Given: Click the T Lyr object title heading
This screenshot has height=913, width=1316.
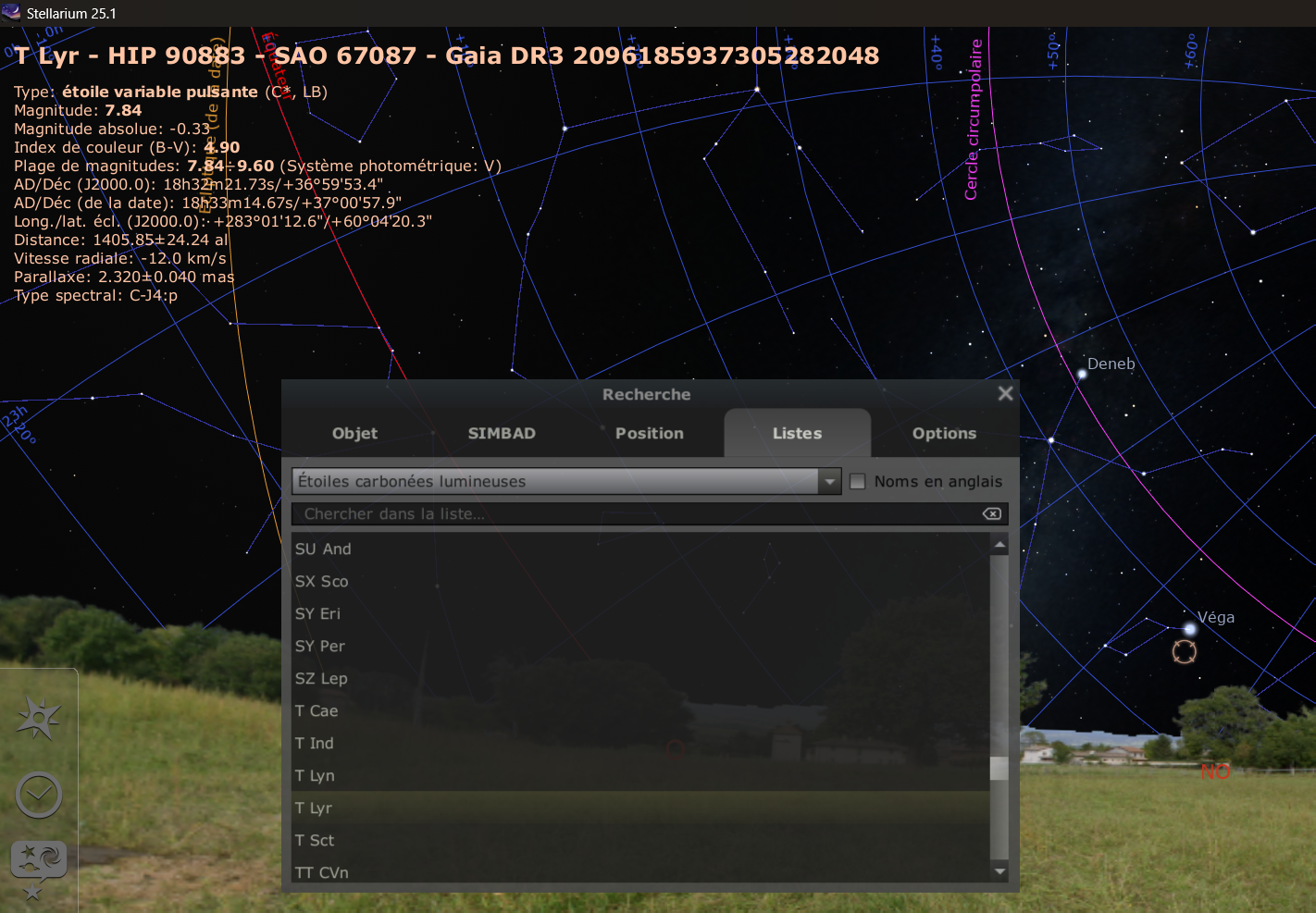Looking at the screenshot, I should (x=446, y=56).
